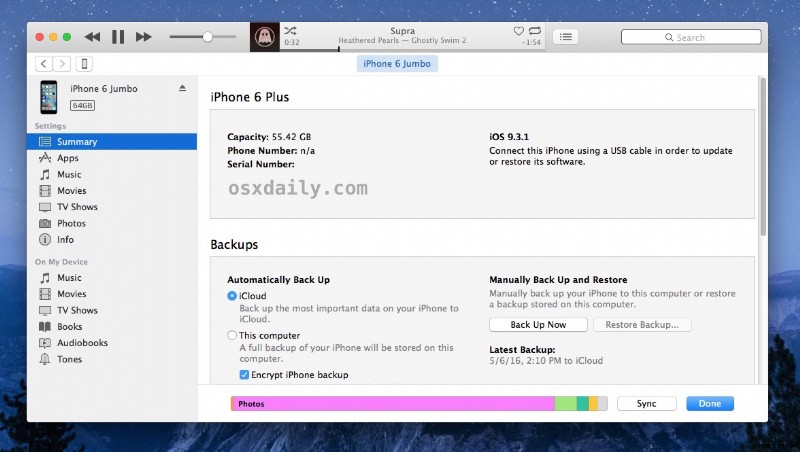The width and height of the screenshot is (800, 452).
Task: Click the vertical scrollbar in summary pane
Action: click(x=763, y=157)
